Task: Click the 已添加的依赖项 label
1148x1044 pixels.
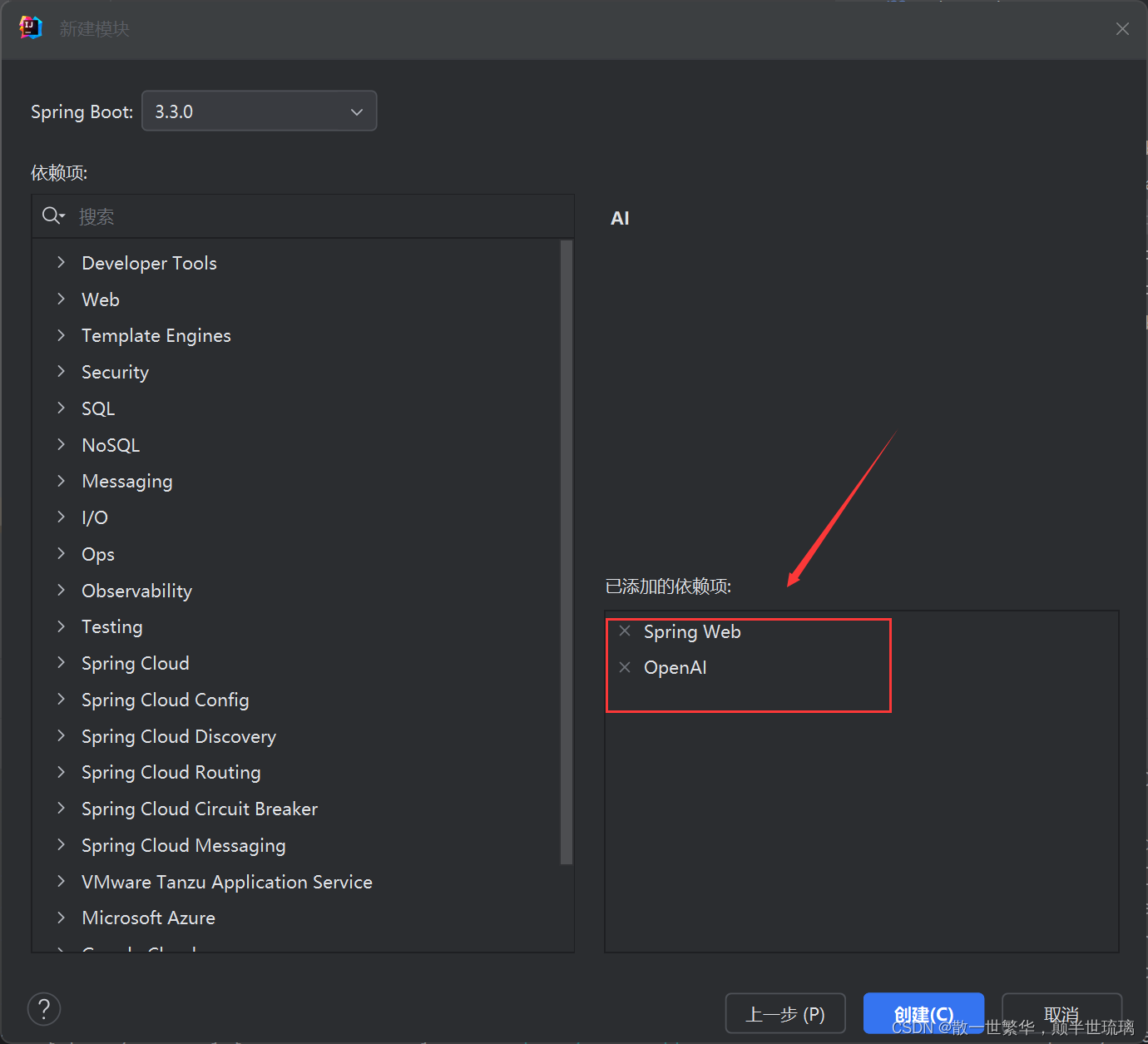Action: click(668, 586)
